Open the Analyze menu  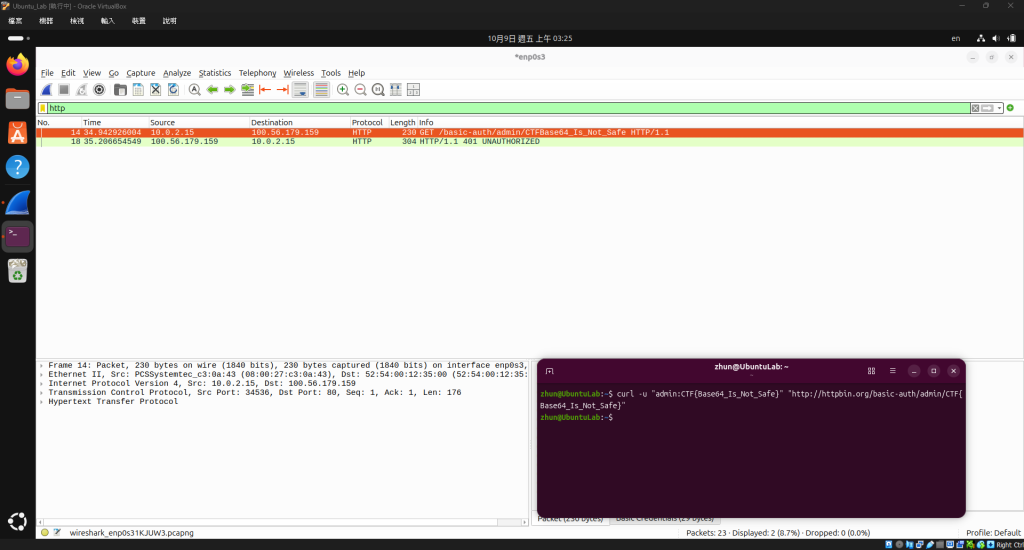click(x=177, y=73)
